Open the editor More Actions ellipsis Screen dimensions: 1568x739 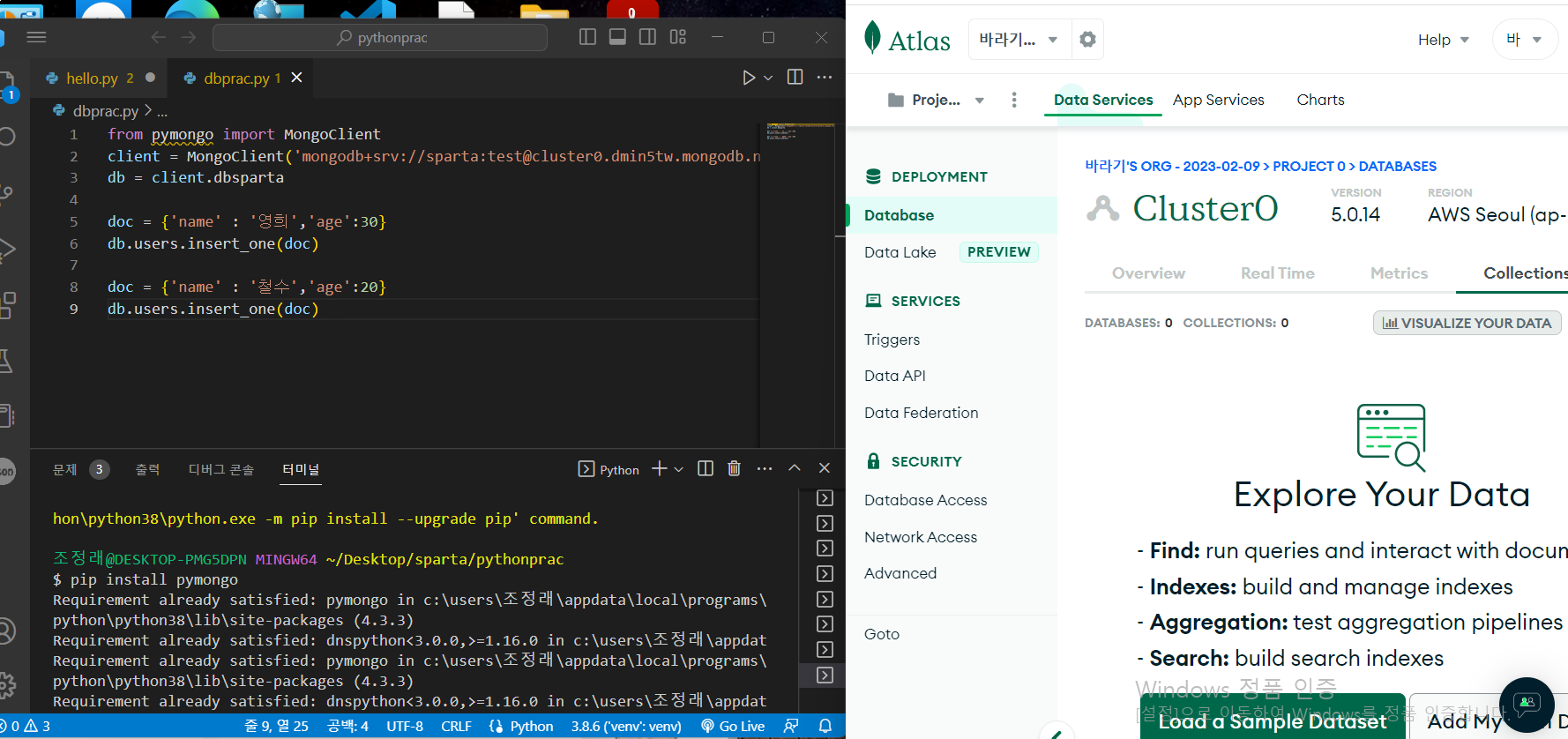tap(825, 78)
